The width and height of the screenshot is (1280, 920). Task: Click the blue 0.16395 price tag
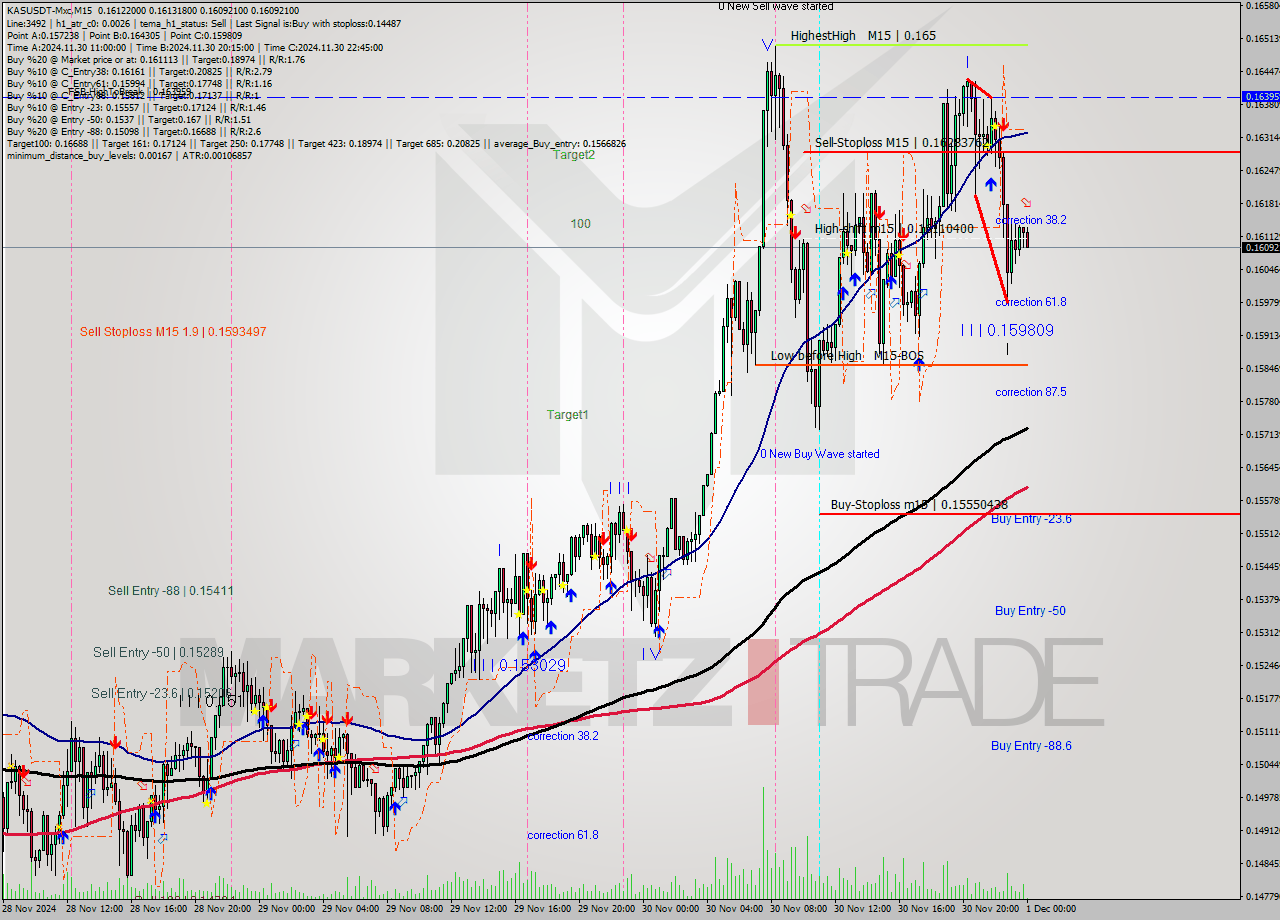coord(1259,97)
